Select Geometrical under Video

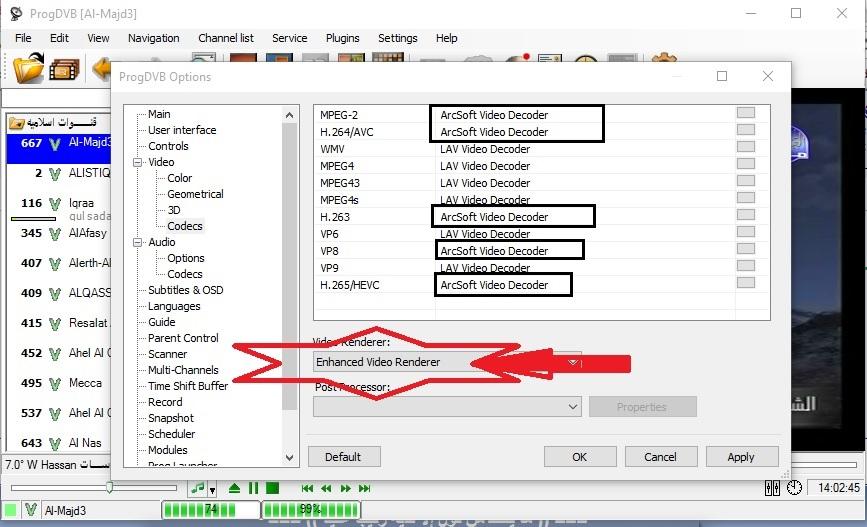click(195, 195)
